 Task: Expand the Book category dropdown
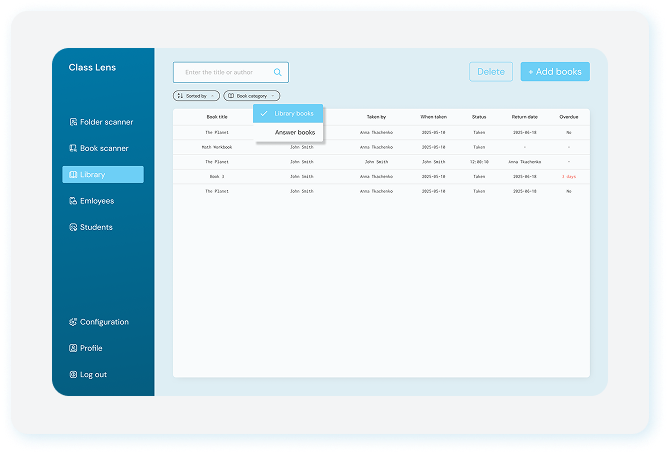252,96
